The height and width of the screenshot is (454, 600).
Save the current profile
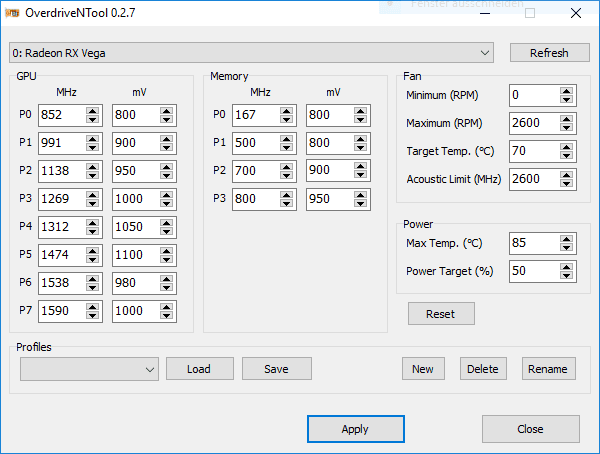[x=277, y=369]
